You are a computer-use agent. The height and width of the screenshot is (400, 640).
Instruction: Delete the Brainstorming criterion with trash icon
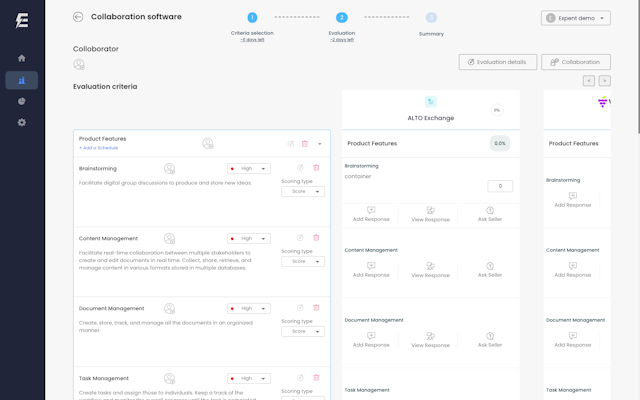[x=316, y=168]
